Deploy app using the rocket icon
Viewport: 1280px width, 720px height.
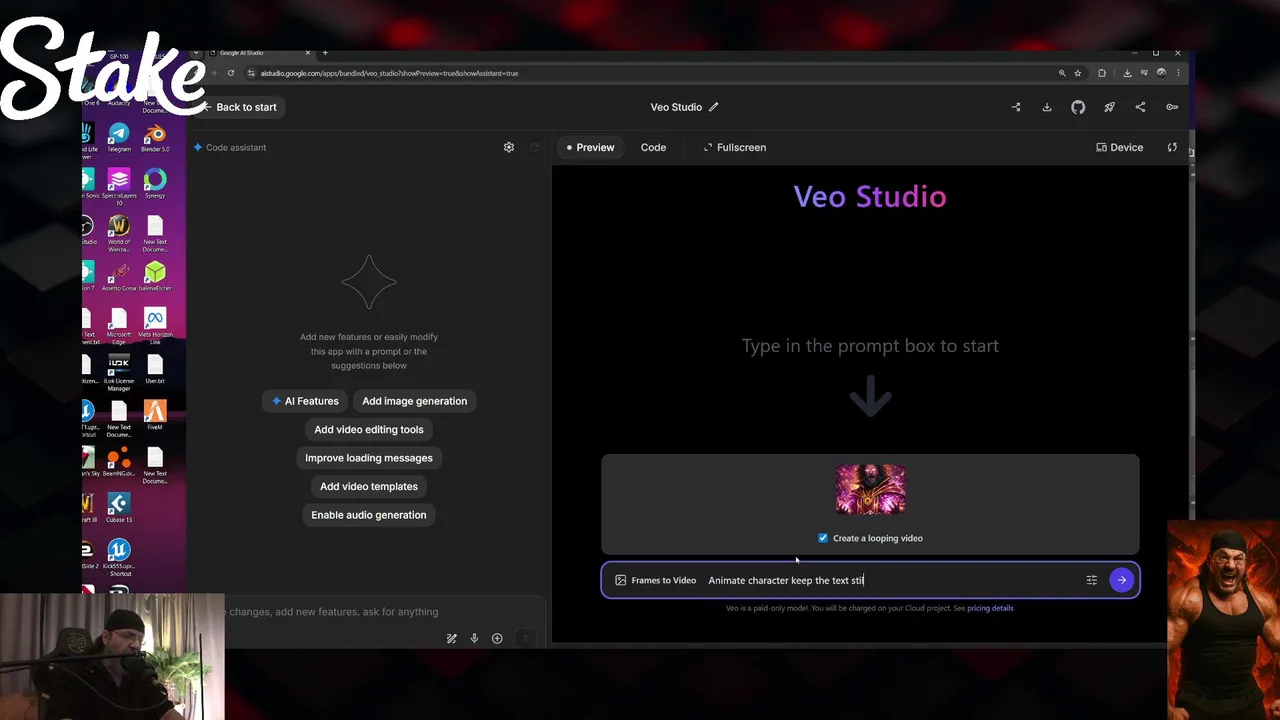1109,107
